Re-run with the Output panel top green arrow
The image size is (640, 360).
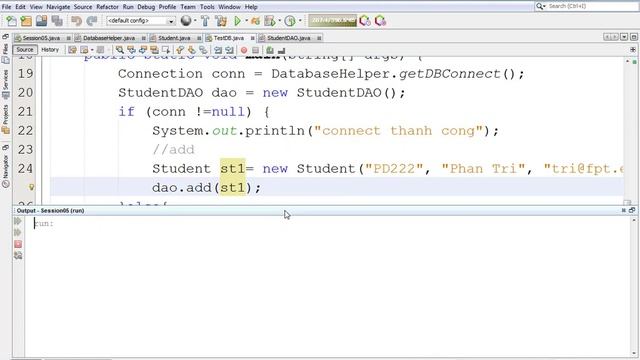click(x=18, y=221)
